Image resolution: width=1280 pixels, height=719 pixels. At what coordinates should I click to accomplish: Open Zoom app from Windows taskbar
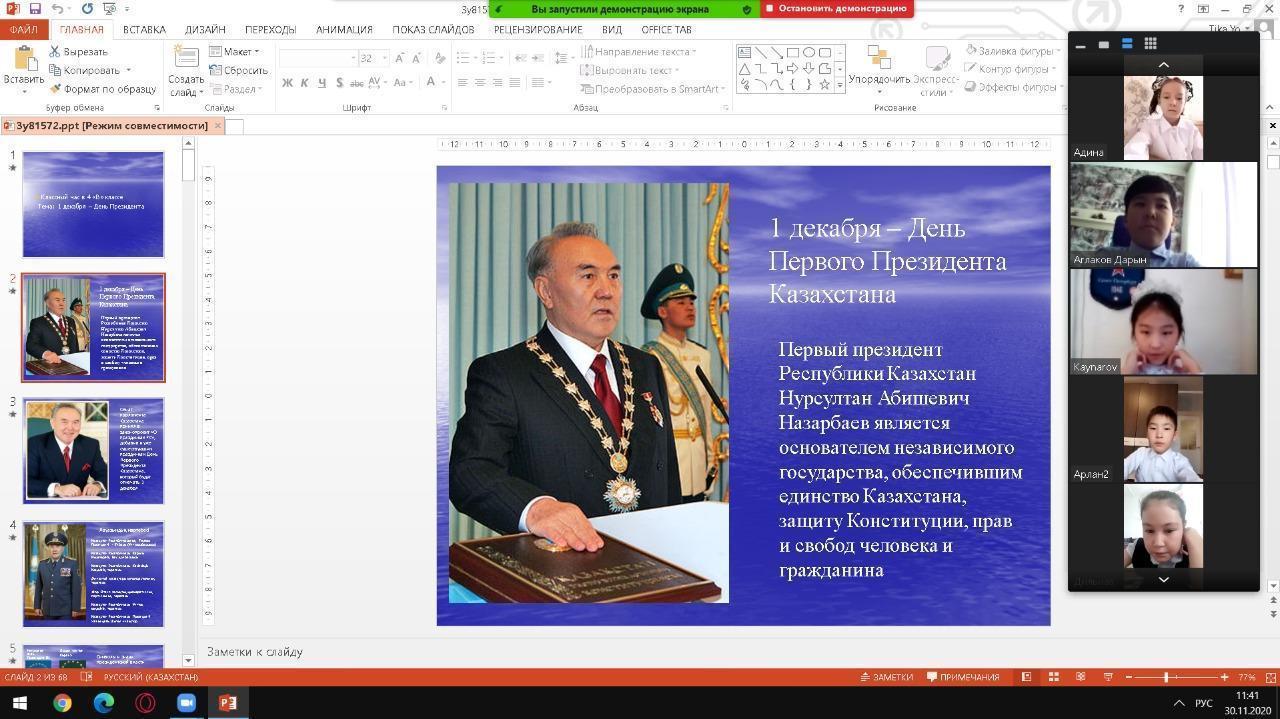pos(186,703)
